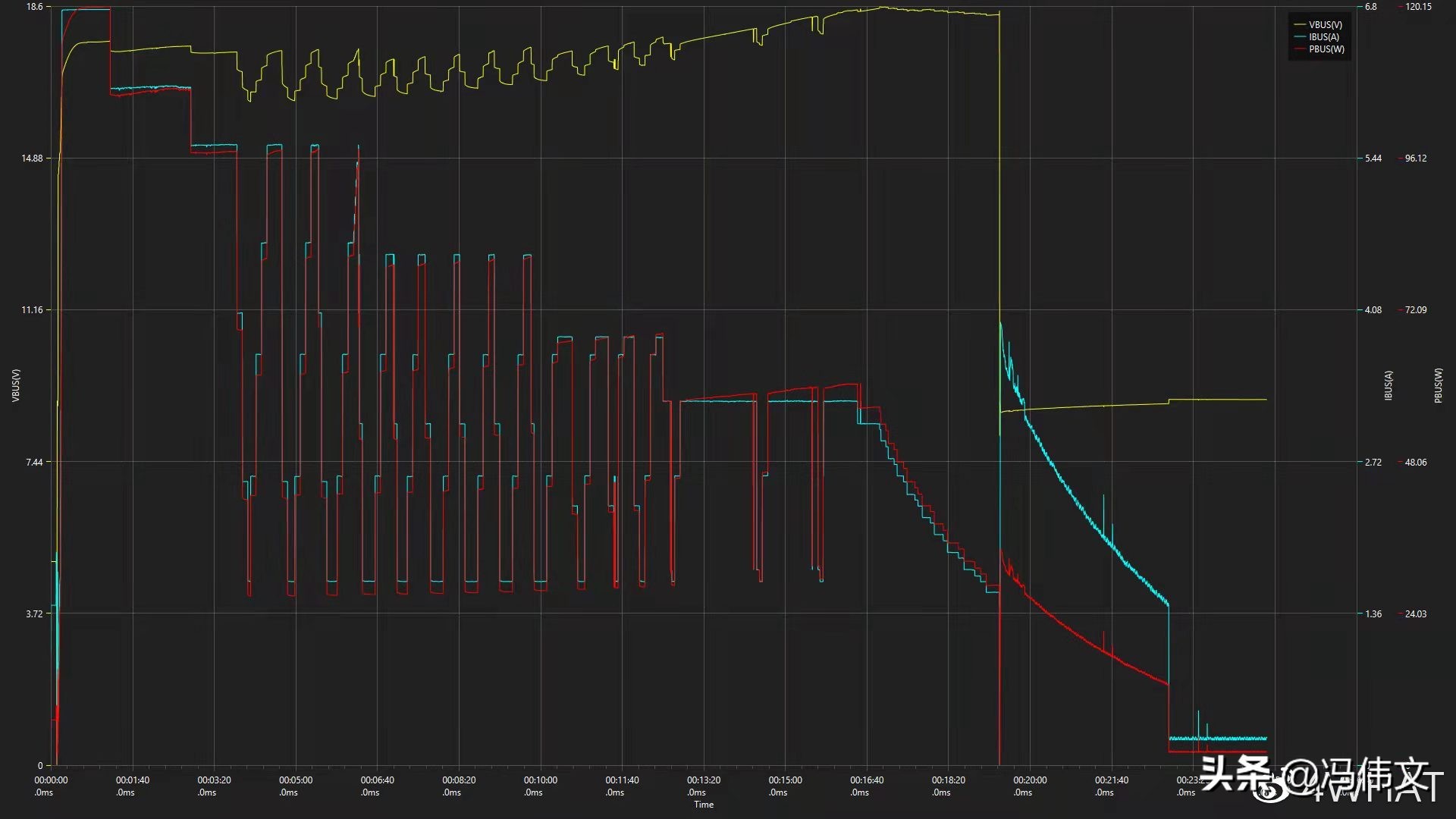Click the cyan line swatch in legend
Image resolution: width=1456 pixels, height=819 pixels.
(x=1300, y=37)
